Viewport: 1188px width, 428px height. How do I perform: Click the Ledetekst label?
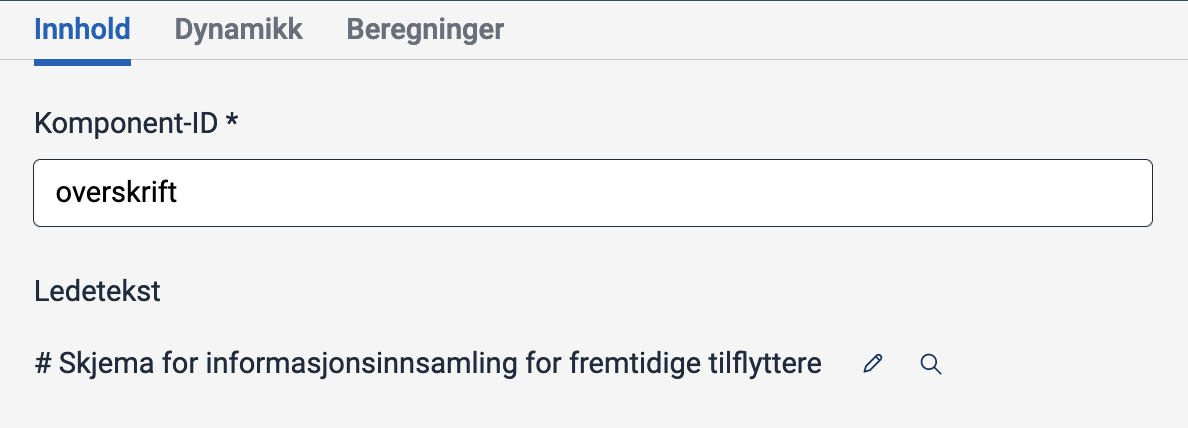(x=97, y=291)
